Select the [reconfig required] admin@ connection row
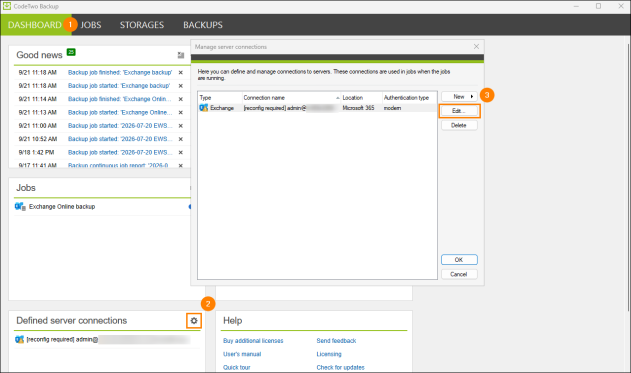The image size is (631, 373). (x=317, y=108)
